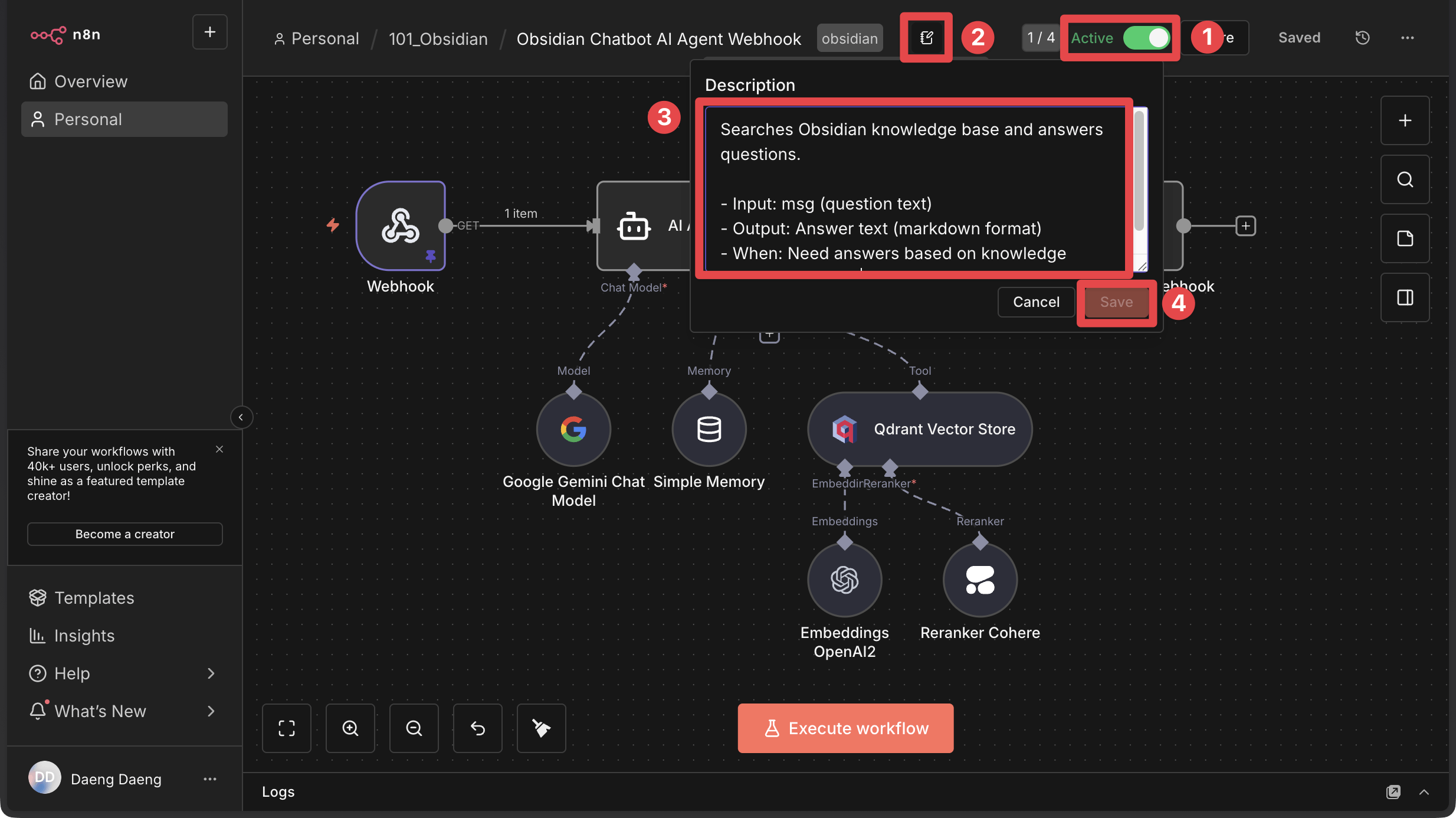
Task: Click the Save description button
Action: coord(1116,302)
